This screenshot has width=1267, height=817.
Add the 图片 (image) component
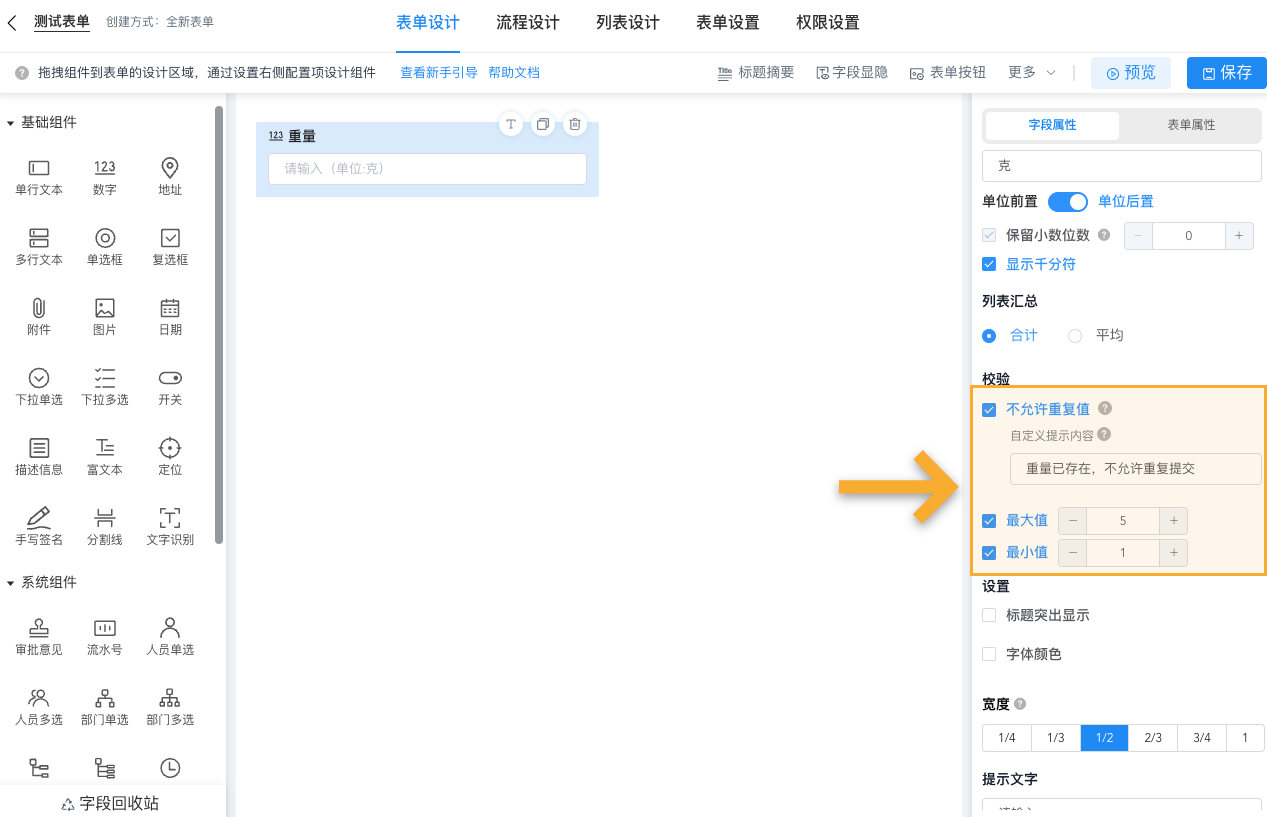click(x=104, y=316)
